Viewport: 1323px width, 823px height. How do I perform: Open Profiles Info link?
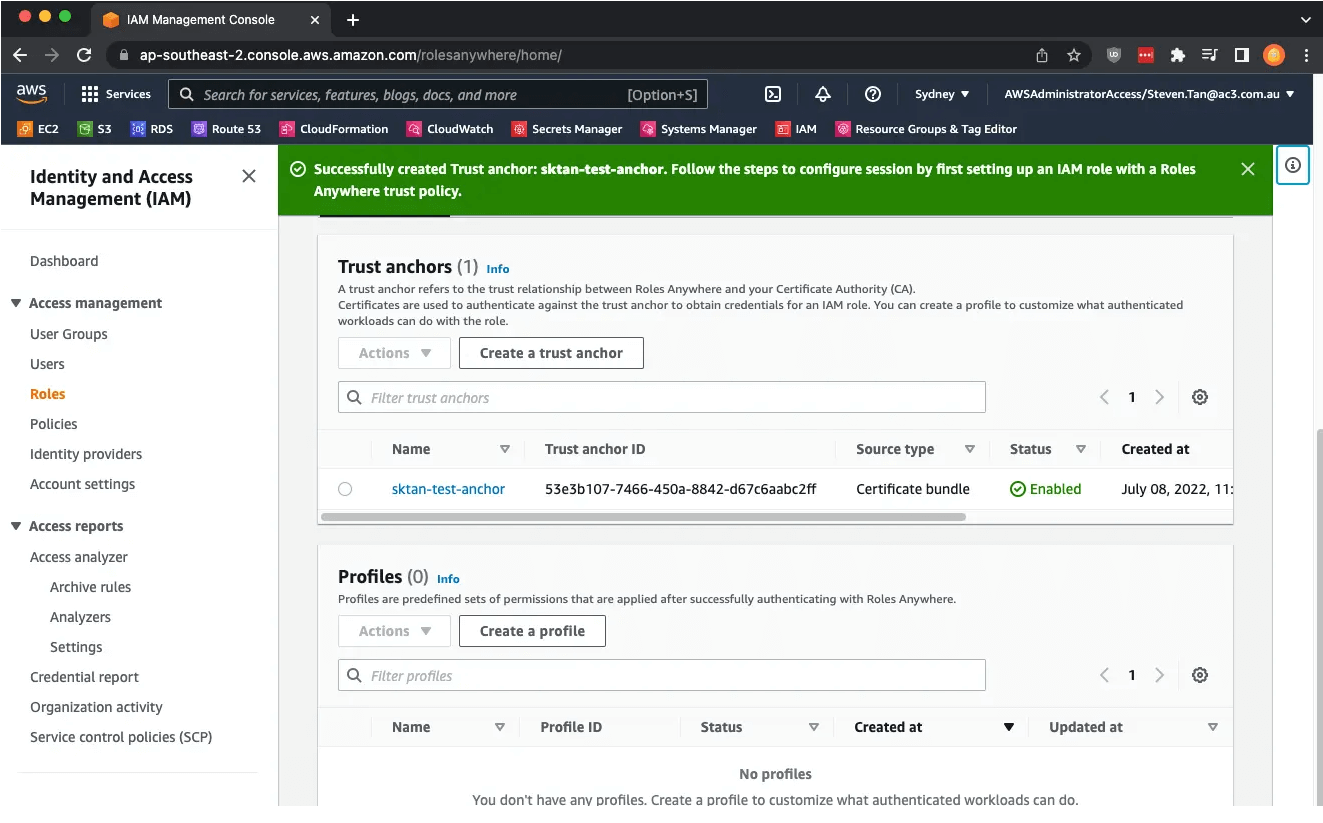(x=448, y=579)
